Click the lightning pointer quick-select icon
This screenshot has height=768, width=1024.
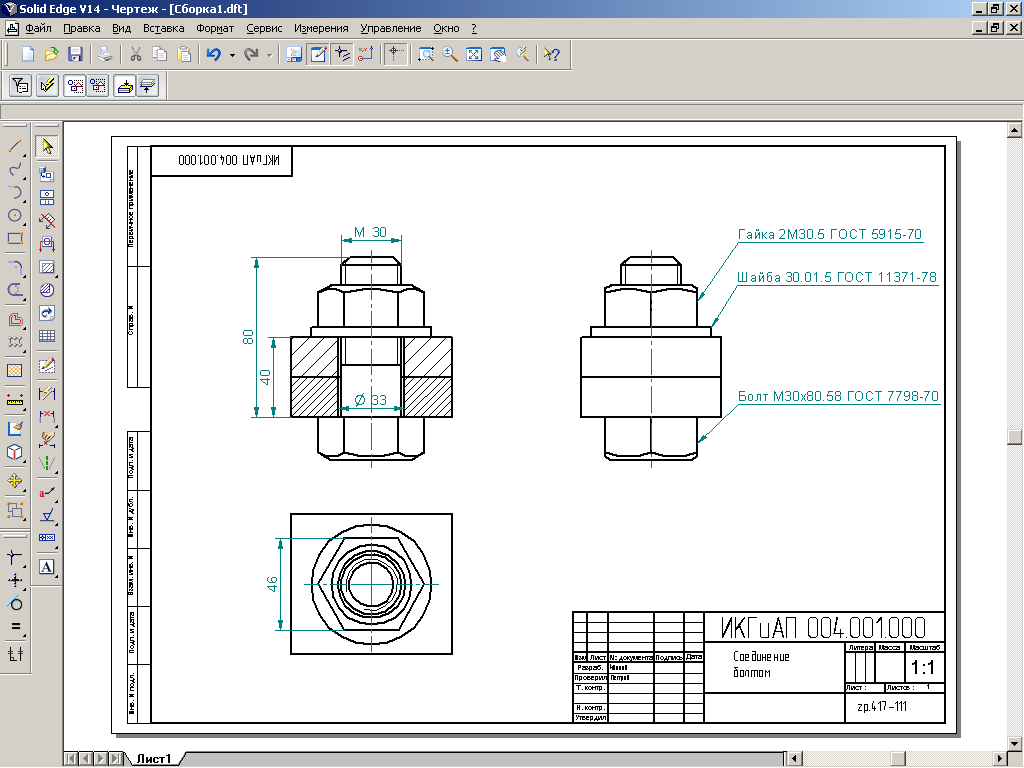tap(47, 86)
